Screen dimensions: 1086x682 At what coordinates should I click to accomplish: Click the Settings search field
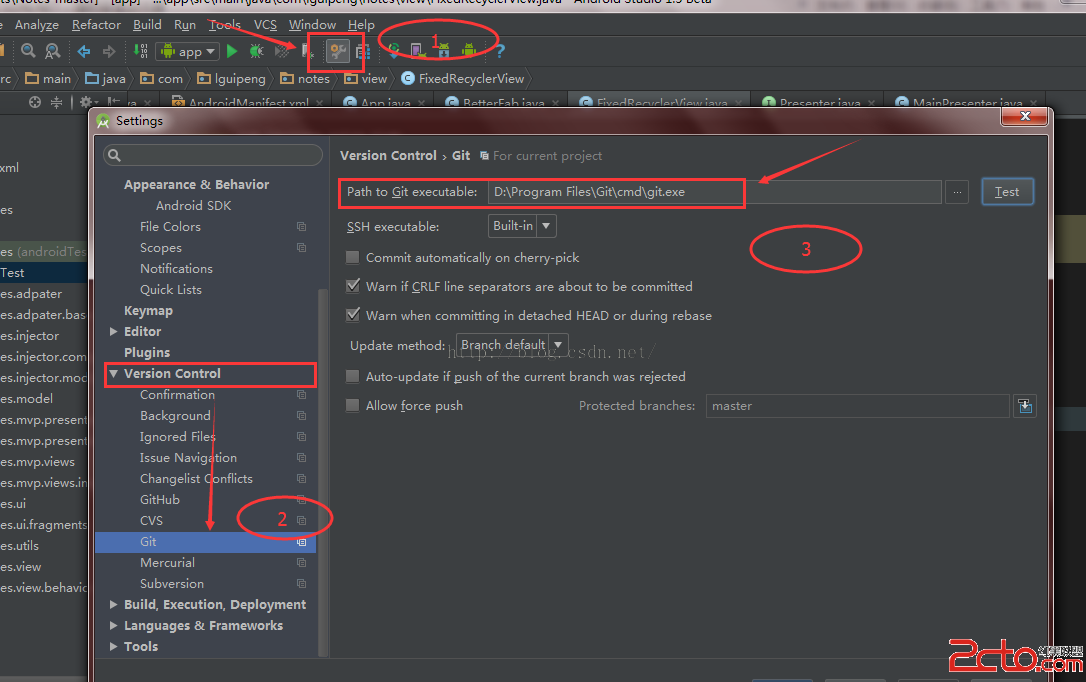click(213, 155)
